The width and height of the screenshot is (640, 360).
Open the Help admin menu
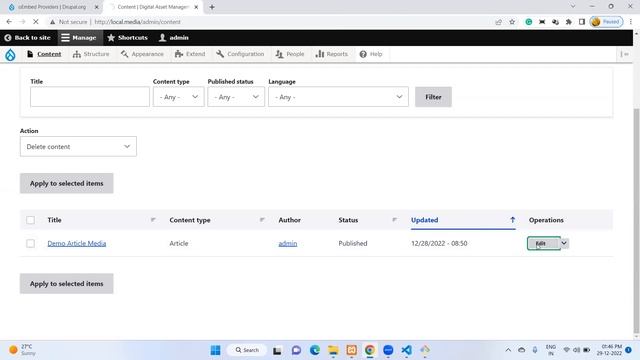(371, 54)
